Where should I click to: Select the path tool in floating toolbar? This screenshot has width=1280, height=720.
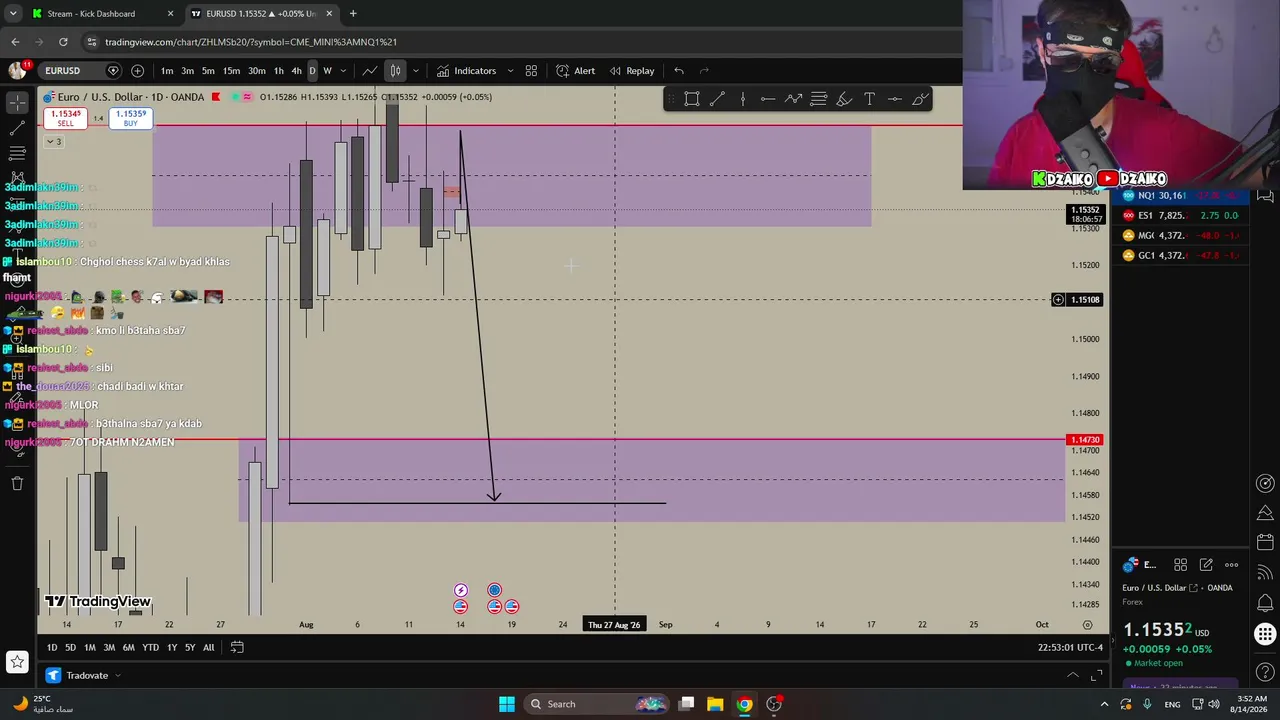point(793,99)
